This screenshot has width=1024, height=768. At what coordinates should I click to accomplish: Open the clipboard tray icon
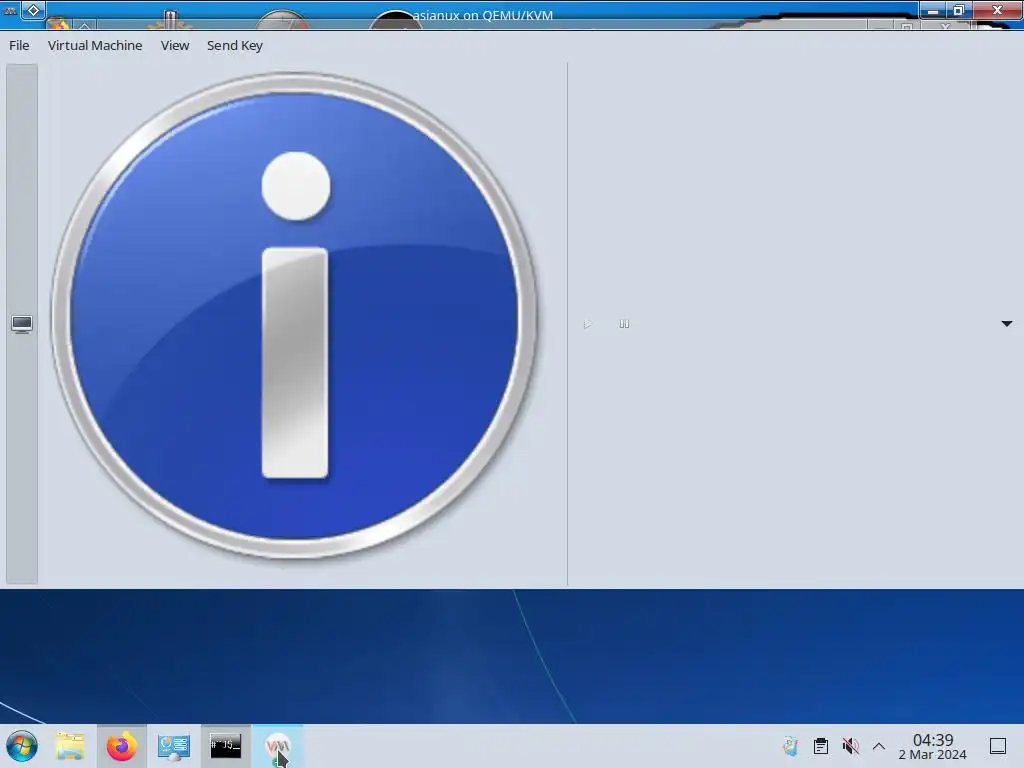click(821, 746)
